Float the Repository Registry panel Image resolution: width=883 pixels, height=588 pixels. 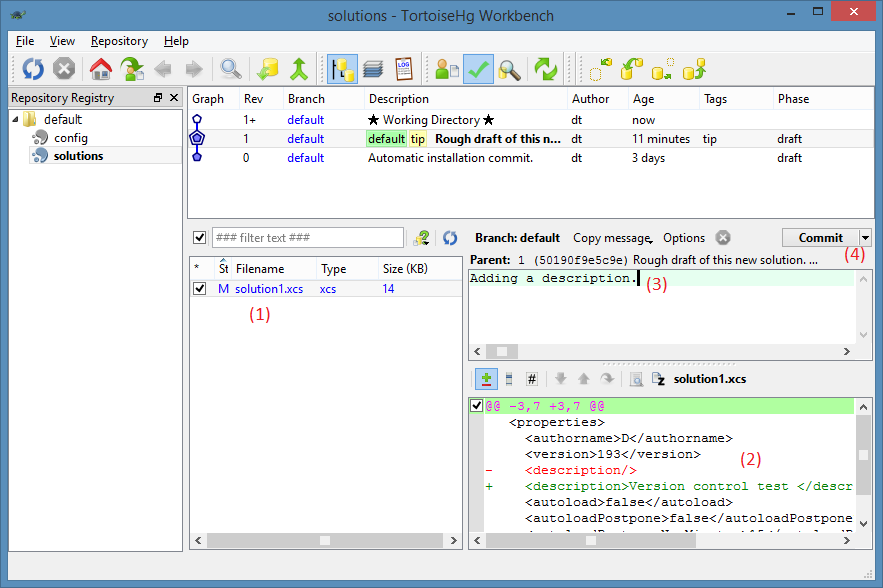pyautogui.click(x=158, y=97)
